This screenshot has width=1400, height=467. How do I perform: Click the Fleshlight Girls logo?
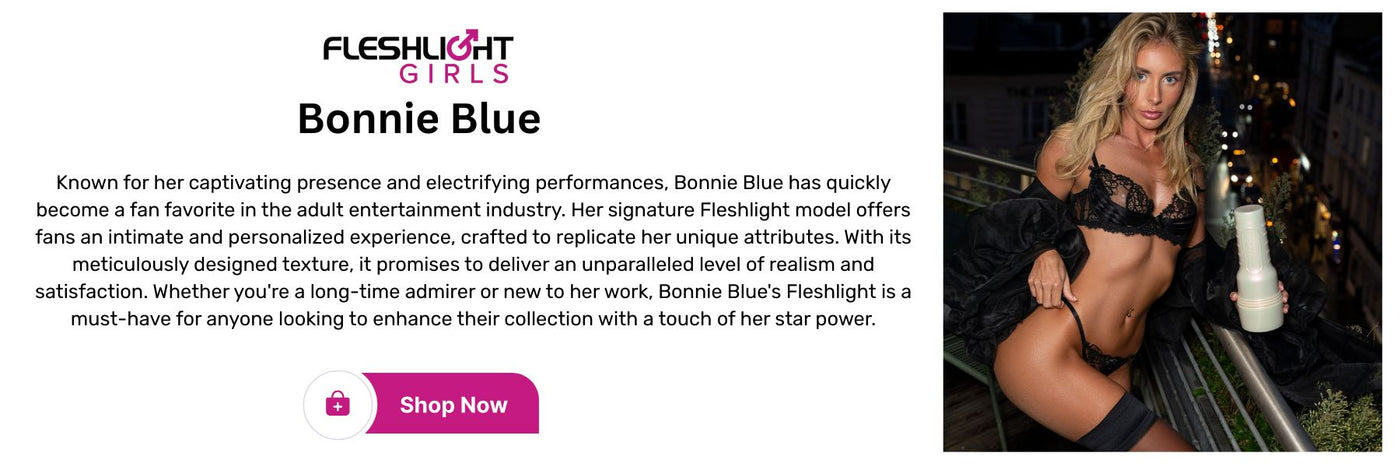[x=418, y=57]
